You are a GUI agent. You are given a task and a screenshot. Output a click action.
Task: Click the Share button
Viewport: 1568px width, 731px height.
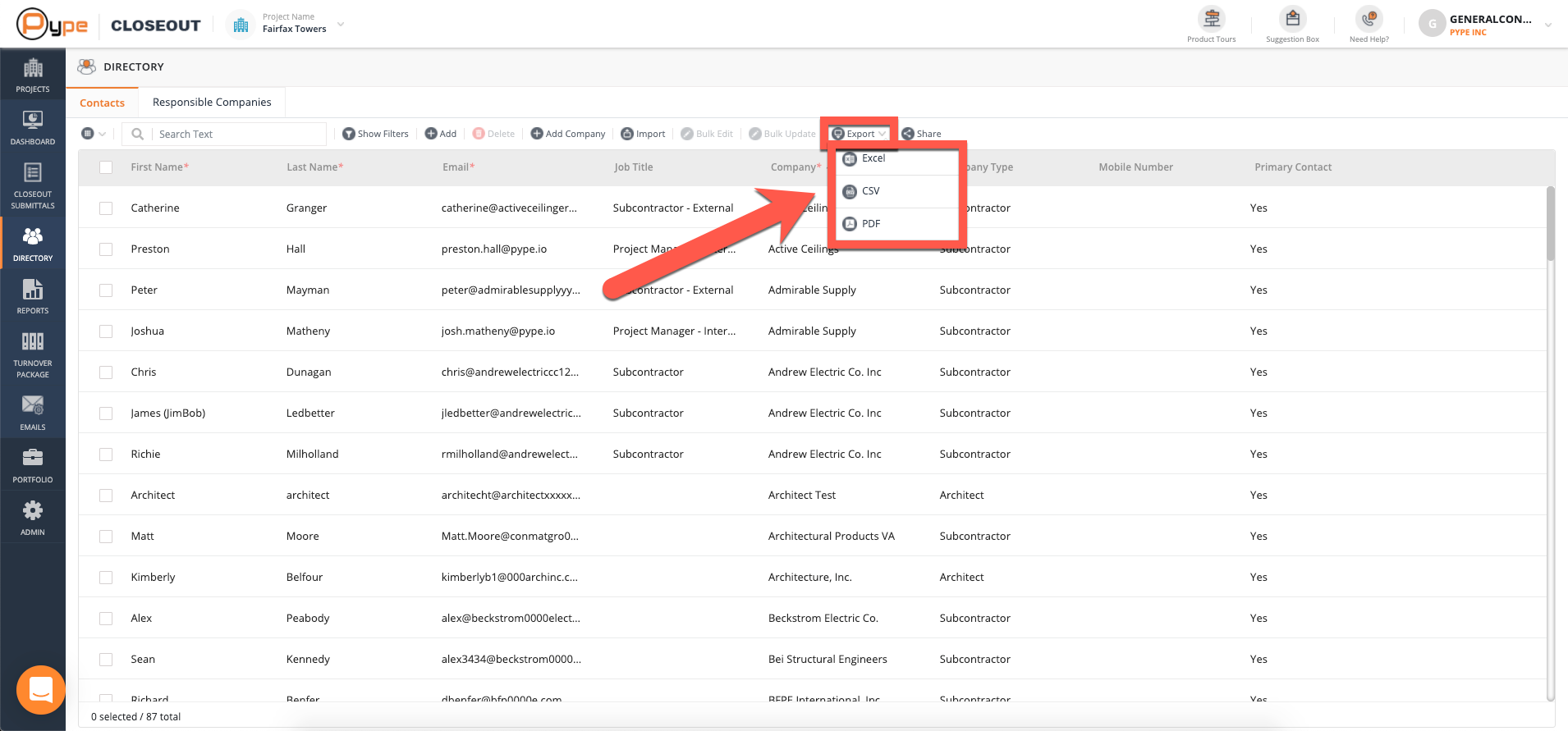[921, 134]
